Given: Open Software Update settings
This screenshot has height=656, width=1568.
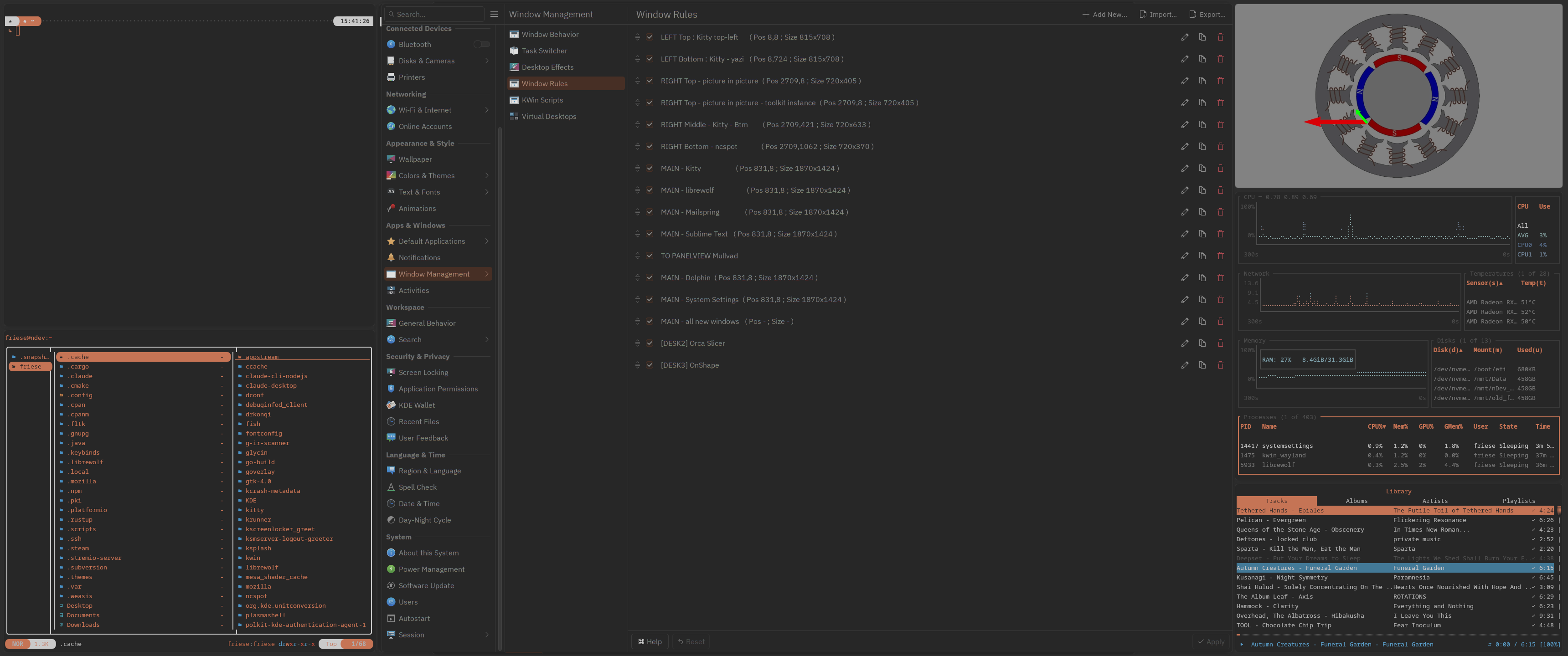Looking at the screenshot, I should 438,586.
